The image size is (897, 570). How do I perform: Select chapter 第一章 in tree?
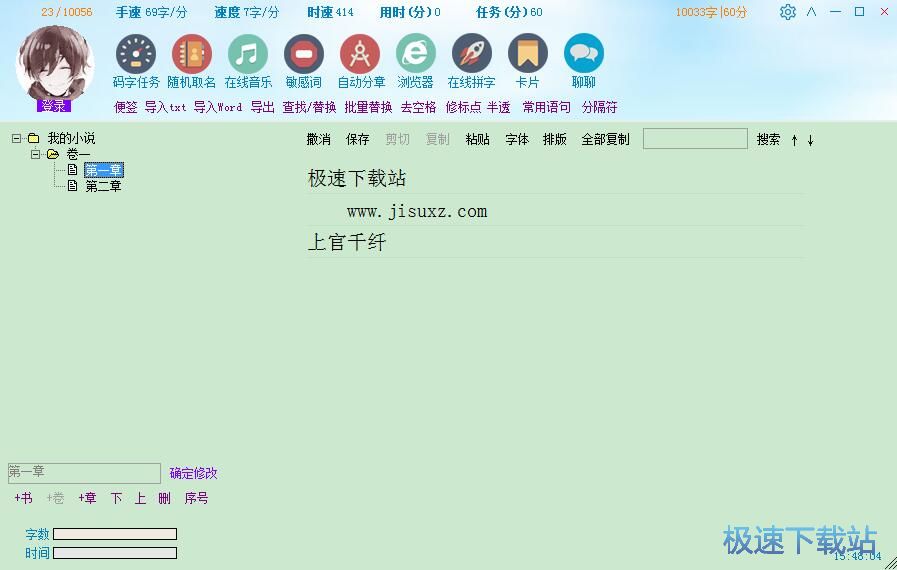104,170
